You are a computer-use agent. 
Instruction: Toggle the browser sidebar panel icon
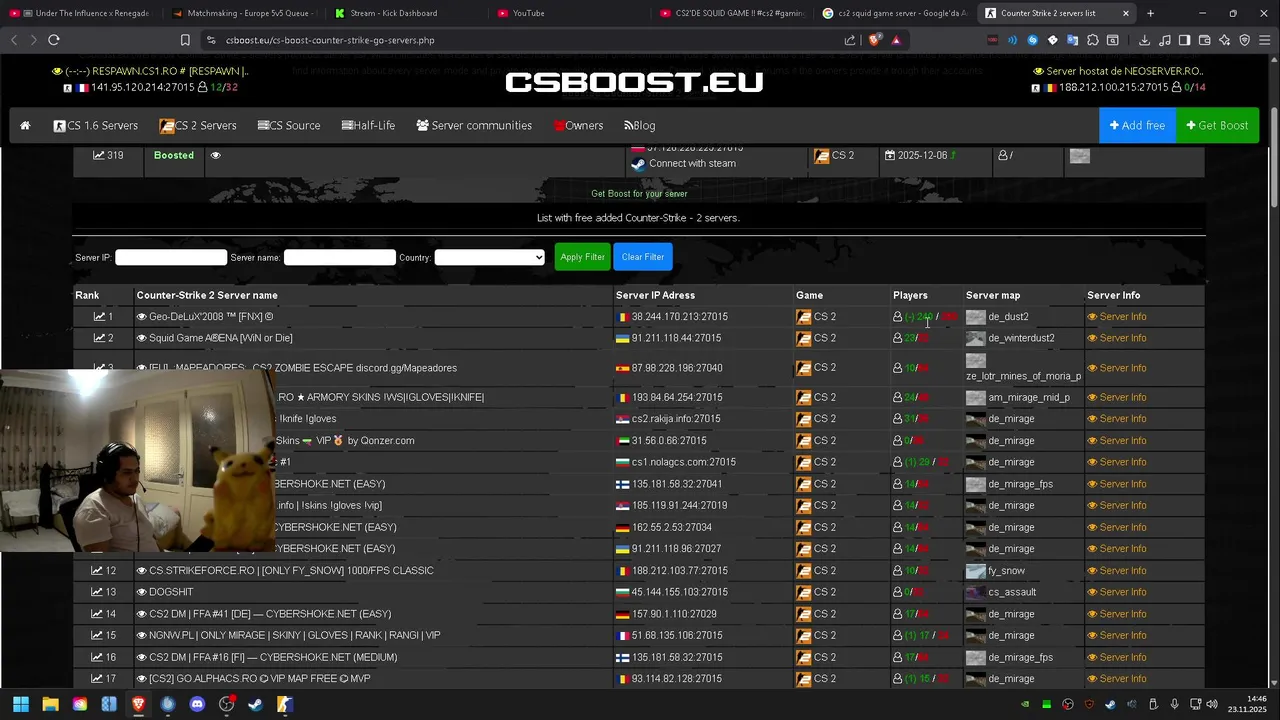click(1184, 40)
